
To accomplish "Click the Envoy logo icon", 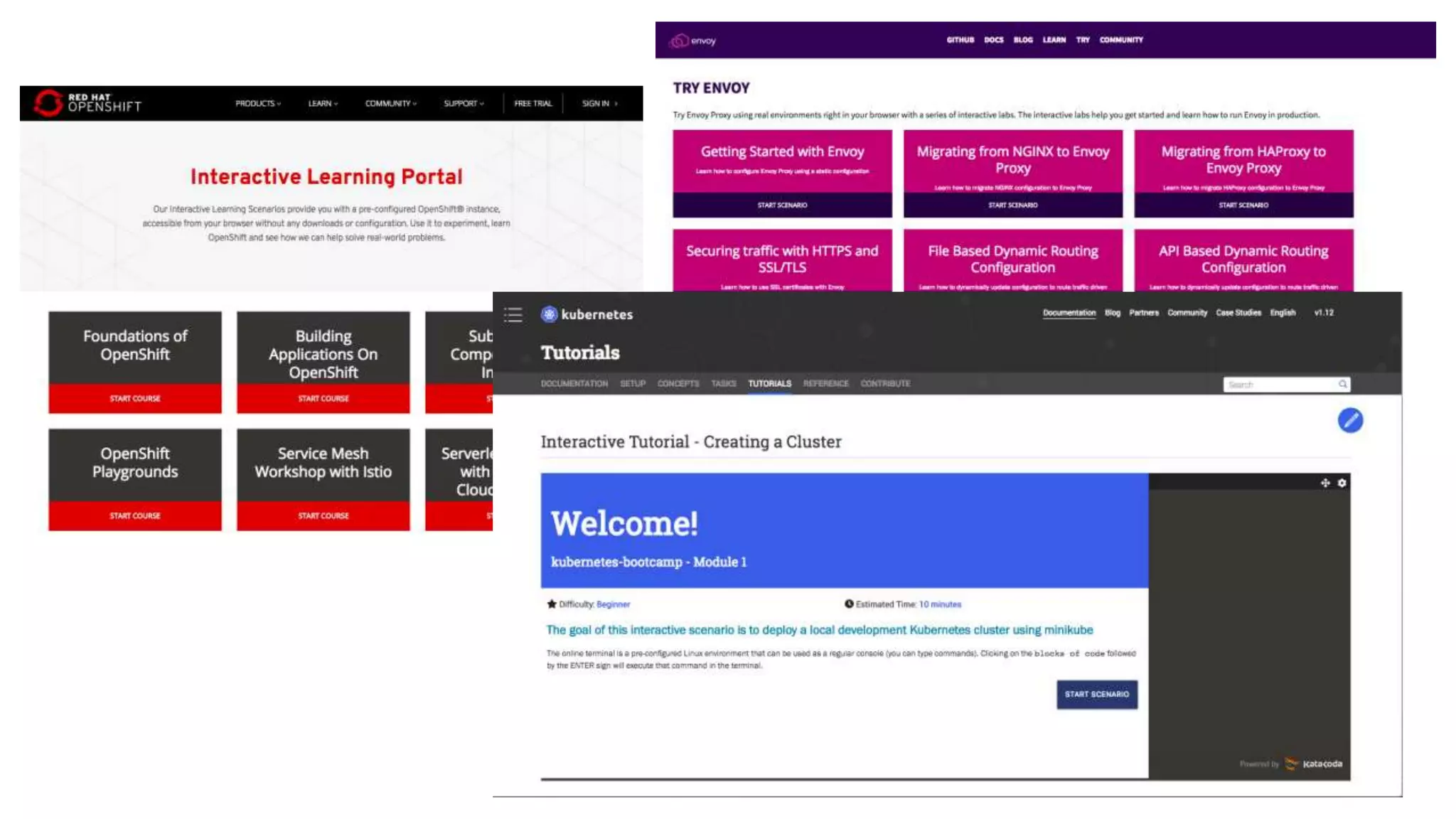I will click(x=680, y=41).
